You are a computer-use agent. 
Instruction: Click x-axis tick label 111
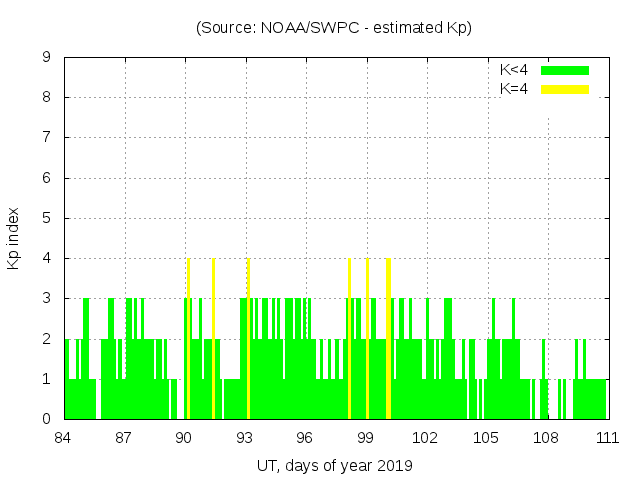[606, 438]
